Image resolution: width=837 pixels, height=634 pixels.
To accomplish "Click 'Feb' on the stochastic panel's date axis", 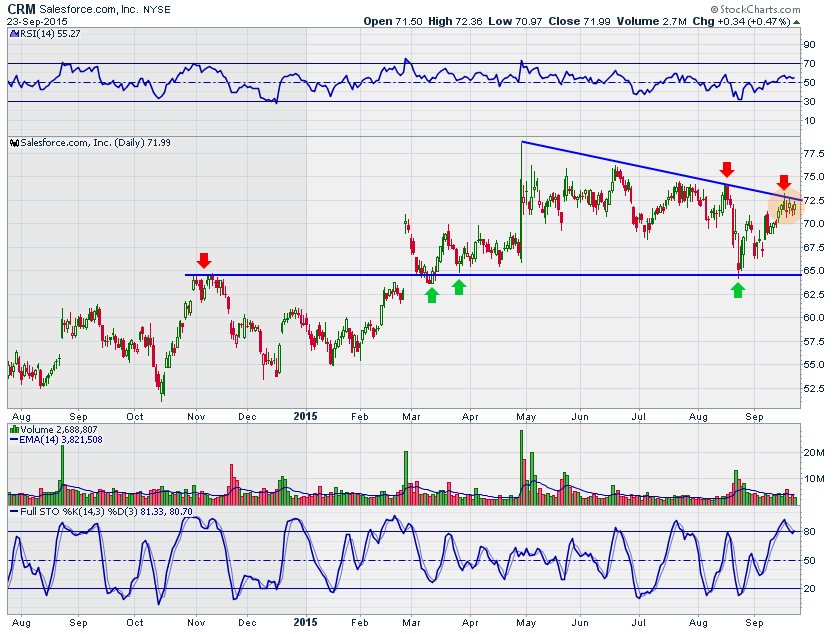I will pyautogui.click(x=360, y=623).
